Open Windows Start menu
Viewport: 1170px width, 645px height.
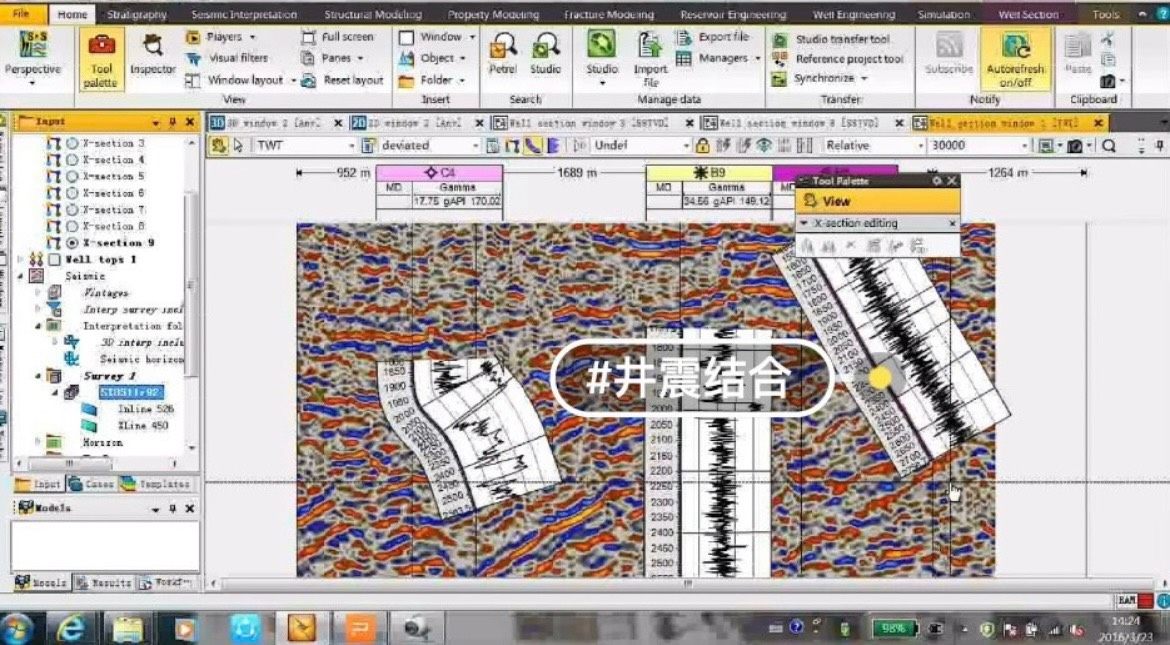pos(18,628)
